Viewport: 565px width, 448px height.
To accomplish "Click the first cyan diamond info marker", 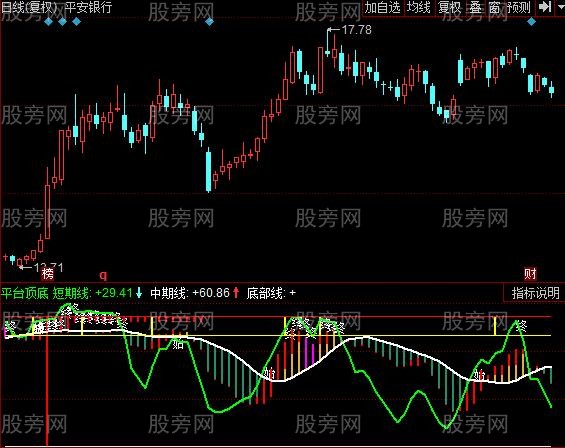I will click(49, 22).
